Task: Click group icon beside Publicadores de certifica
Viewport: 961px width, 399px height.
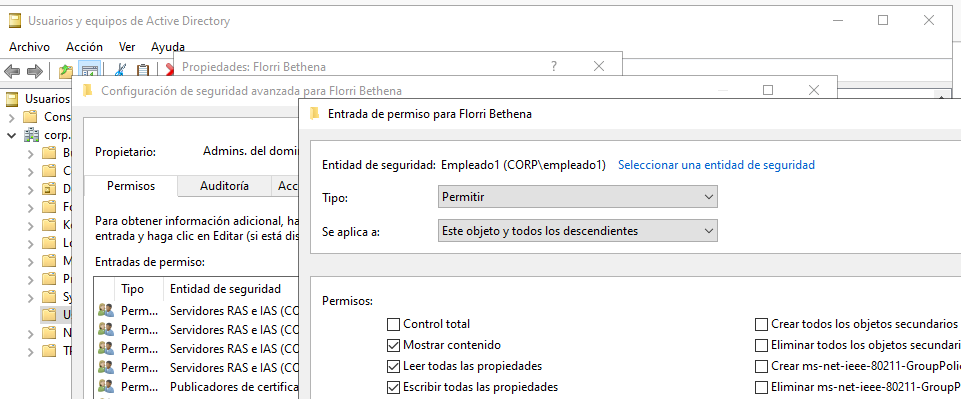Action: 105,387
